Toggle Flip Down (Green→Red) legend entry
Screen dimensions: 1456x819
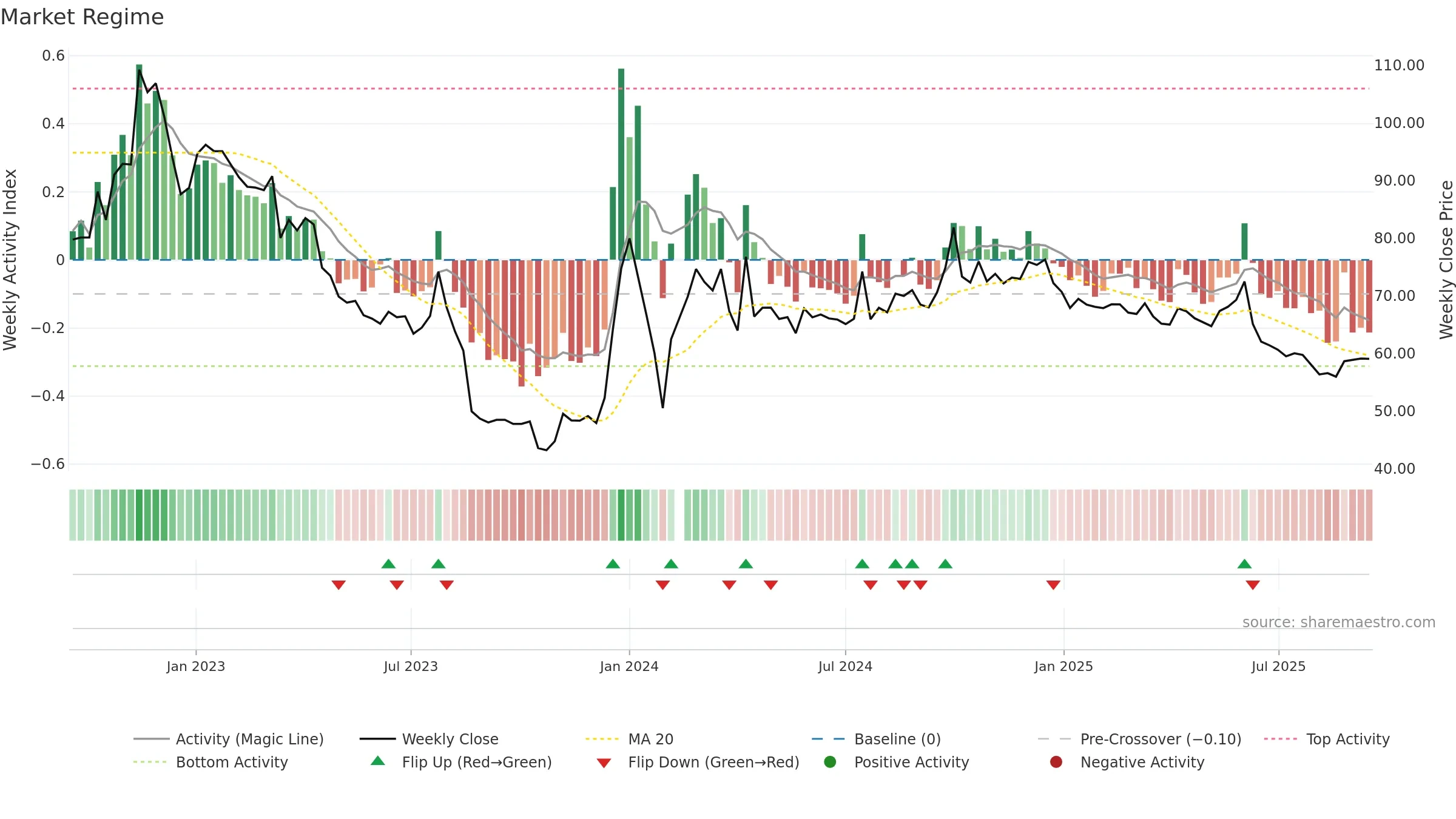pyautogui.click(x=698, y=762)
